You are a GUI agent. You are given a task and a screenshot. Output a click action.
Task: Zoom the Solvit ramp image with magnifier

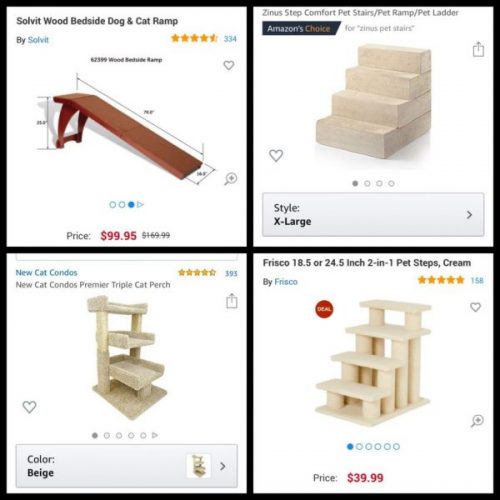231,179
